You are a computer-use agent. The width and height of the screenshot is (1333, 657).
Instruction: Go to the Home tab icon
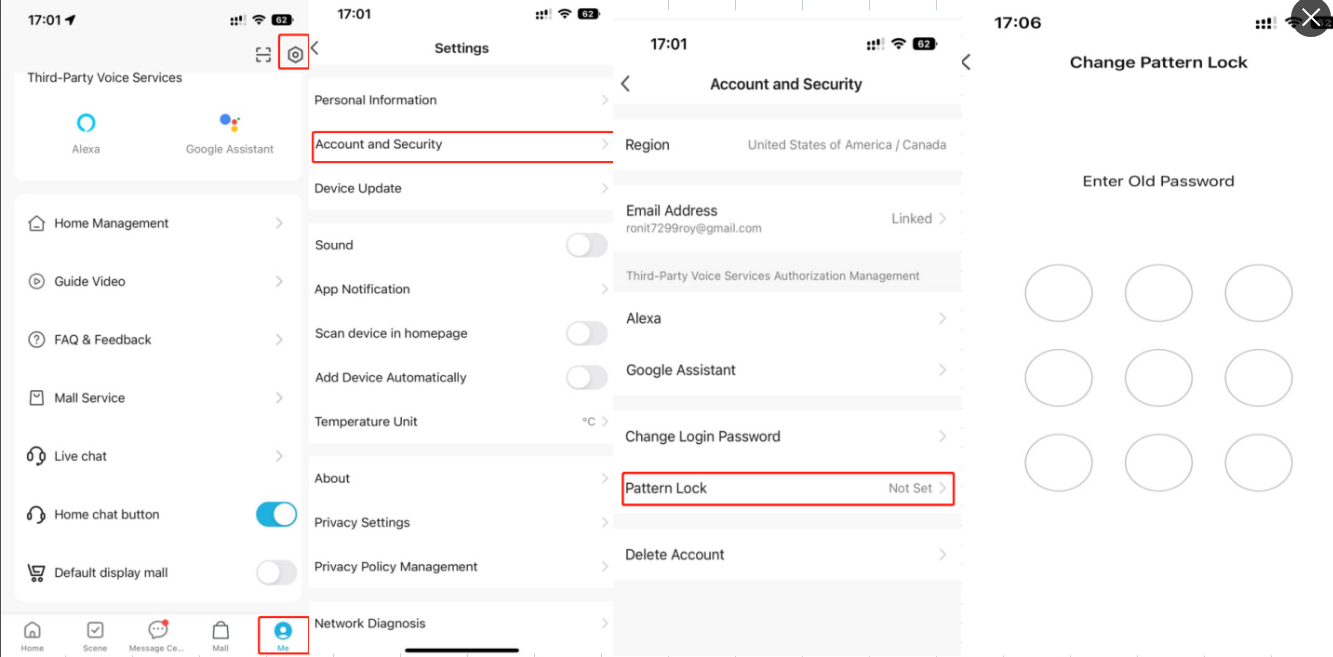(32, 630)
